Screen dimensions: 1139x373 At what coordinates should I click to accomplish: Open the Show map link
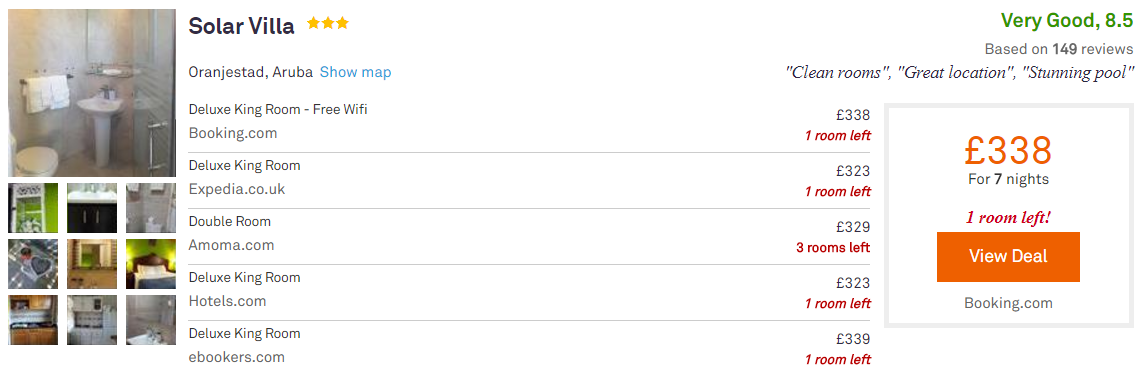tap(355, 72)
